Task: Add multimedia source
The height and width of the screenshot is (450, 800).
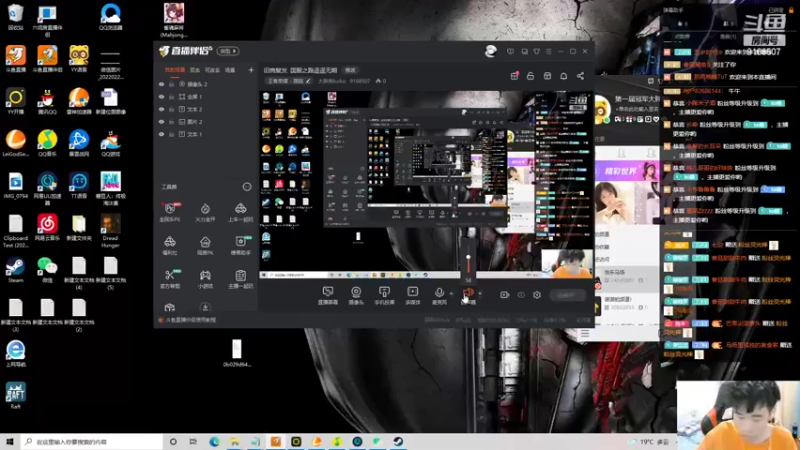Action: (x=412, y=295)
